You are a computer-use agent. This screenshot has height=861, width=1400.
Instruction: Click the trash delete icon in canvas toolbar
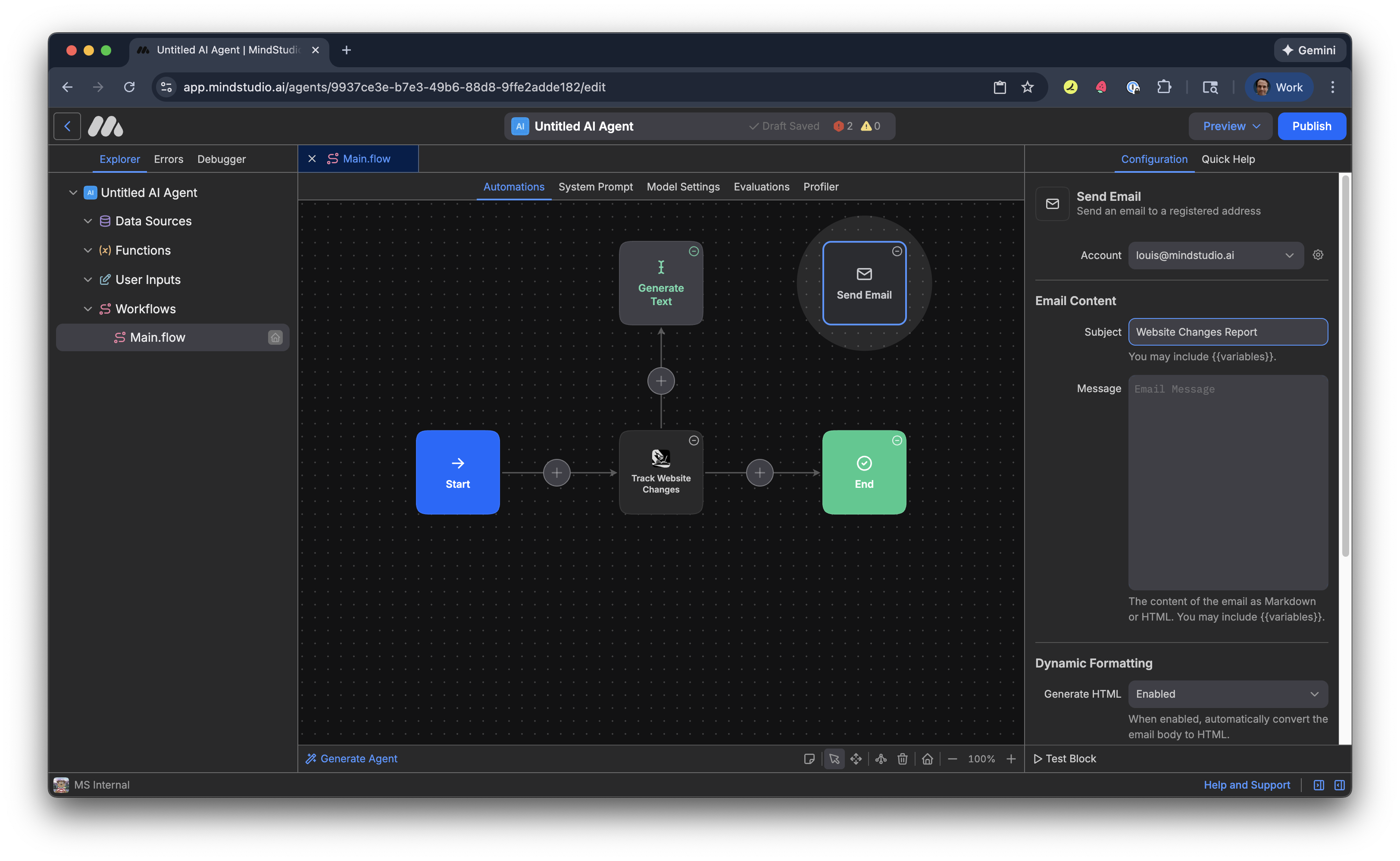click(x=902, y=758)
